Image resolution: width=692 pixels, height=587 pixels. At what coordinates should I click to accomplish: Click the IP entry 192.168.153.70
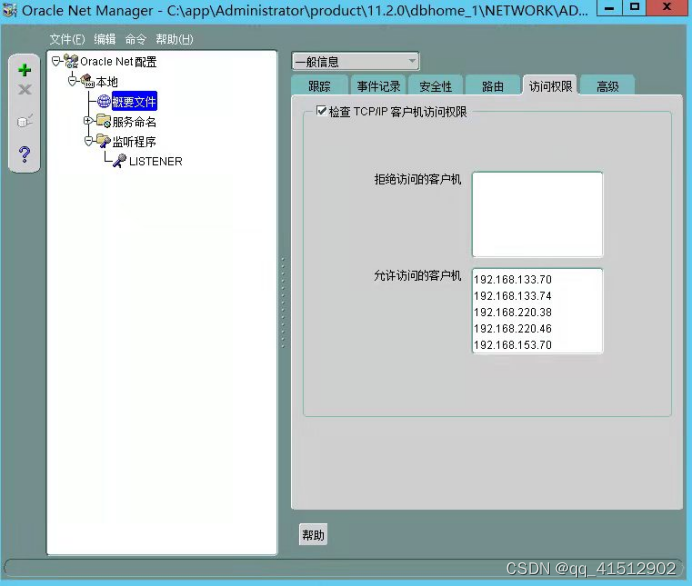pyautogui.click(x=512, y=345)
